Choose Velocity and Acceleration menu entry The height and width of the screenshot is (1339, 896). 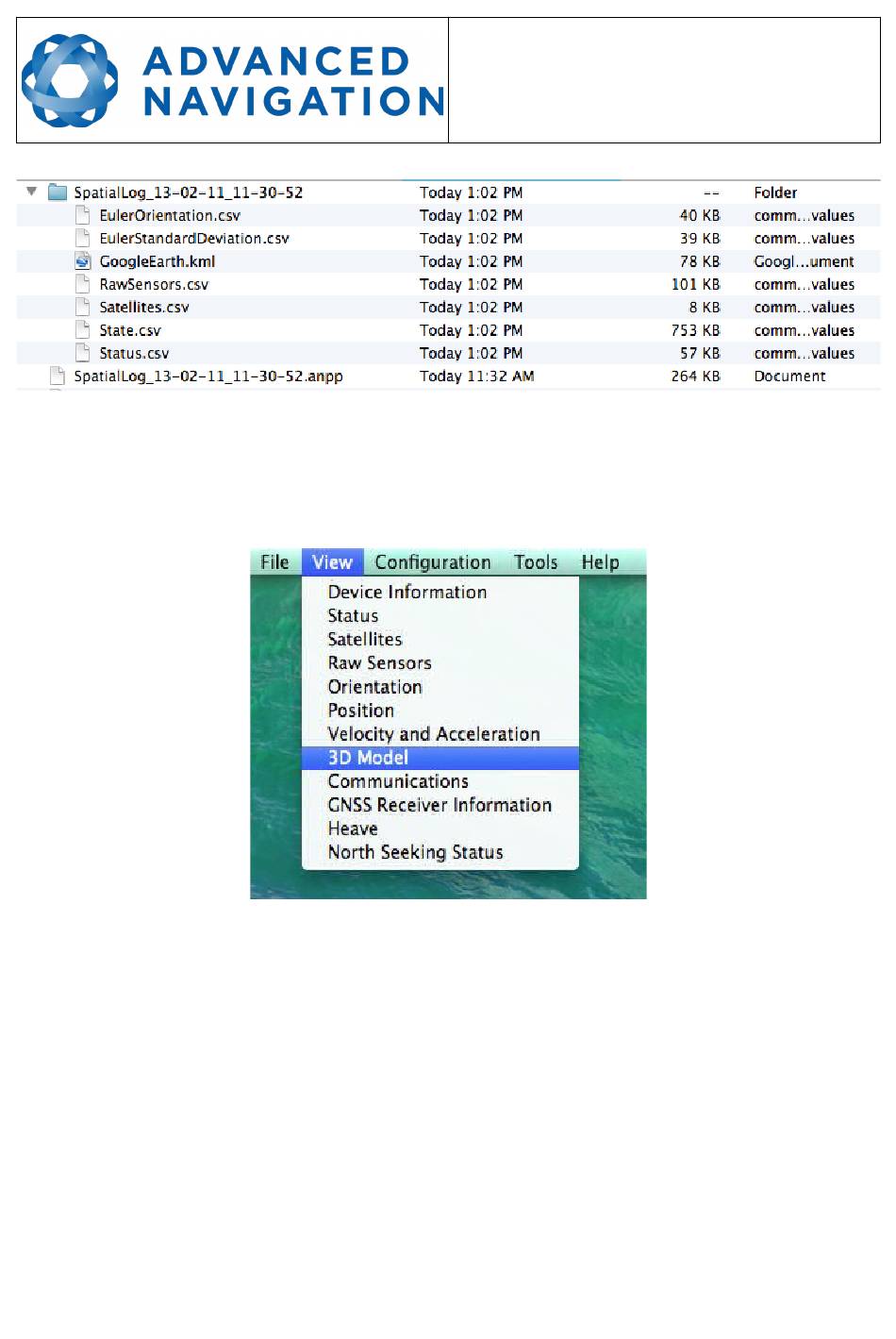(x=440, y=733)
